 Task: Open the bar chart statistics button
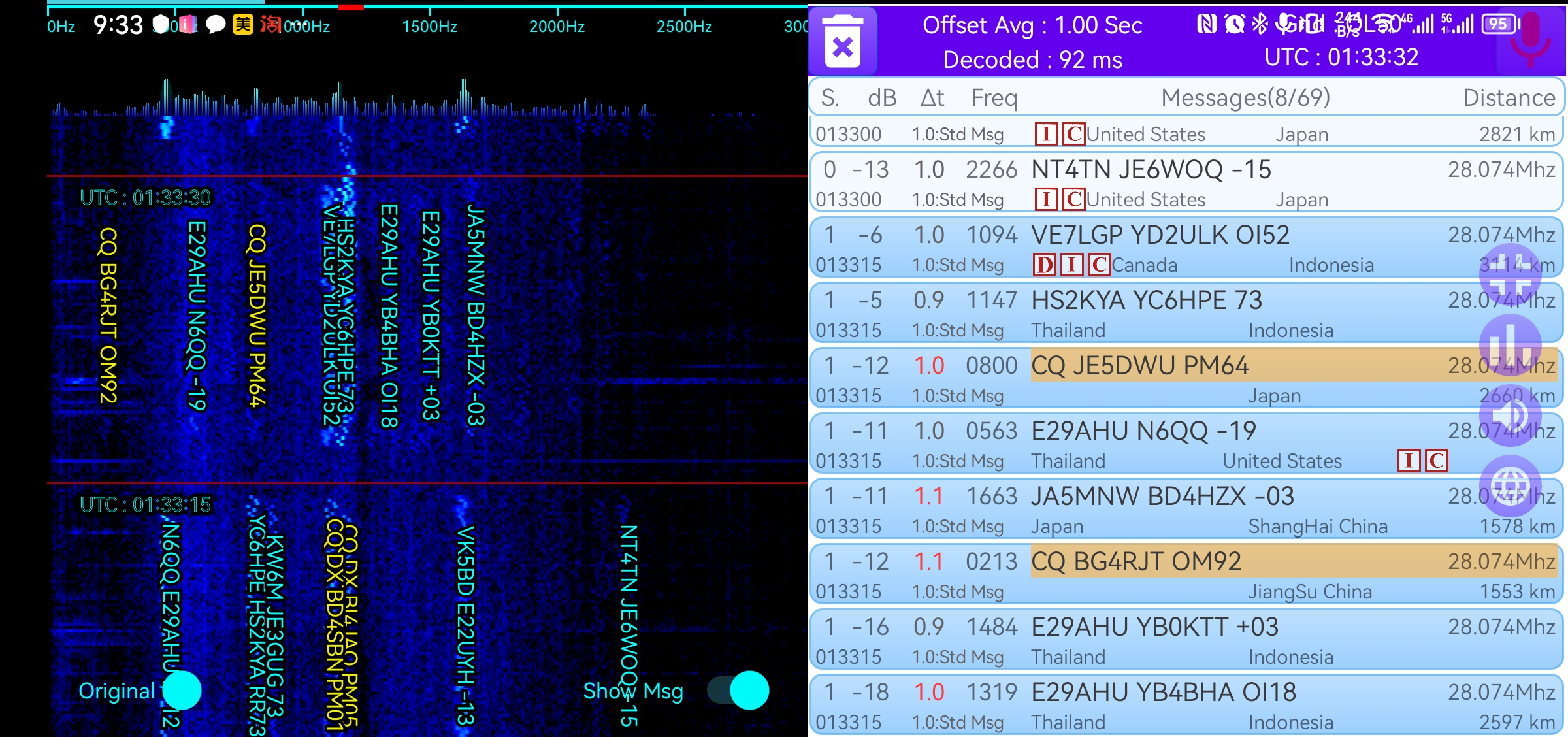(x=1510, y=344)
